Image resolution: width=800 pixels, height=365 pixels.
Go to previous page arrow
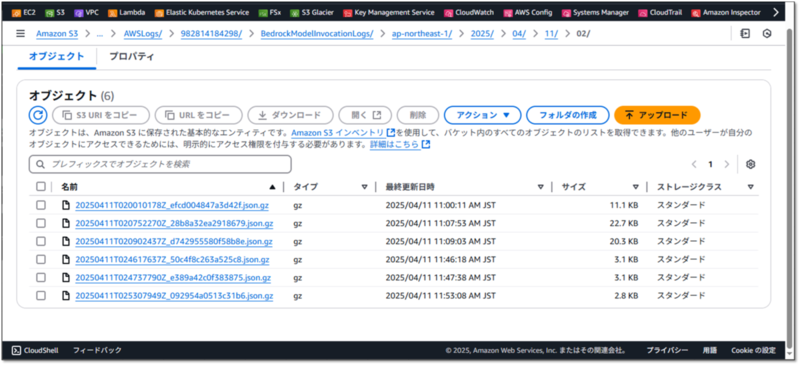(694, 164)
